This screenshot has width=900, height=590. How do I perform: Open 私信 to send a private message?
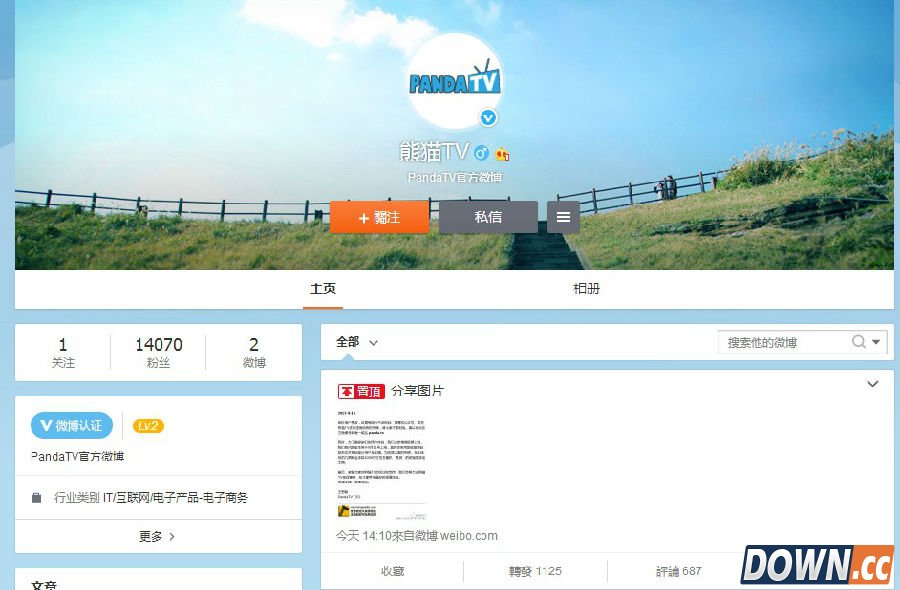pyautogui.click(x=488, y=216)
